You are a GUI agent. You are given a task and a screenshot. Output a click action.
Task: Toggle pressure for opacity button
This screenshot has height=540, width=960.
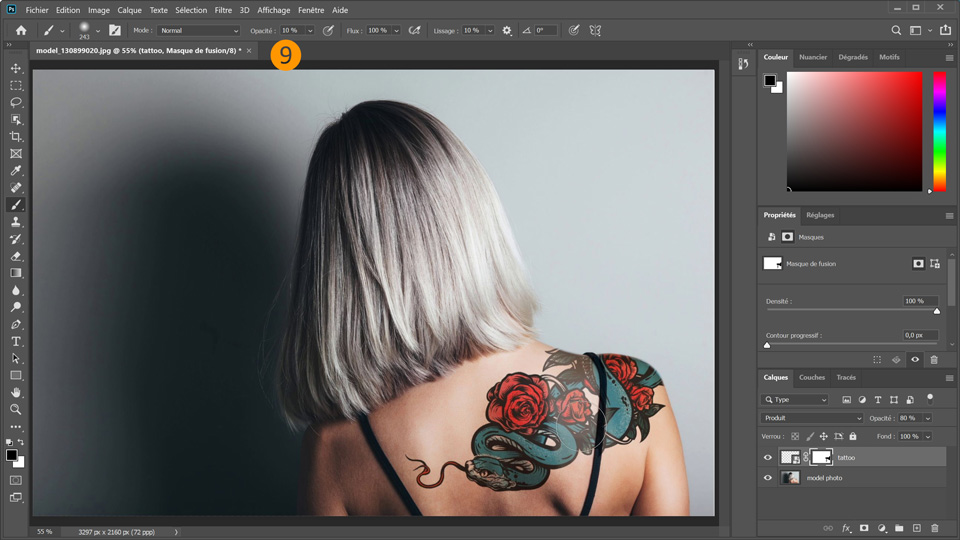[x=329, y=30]
